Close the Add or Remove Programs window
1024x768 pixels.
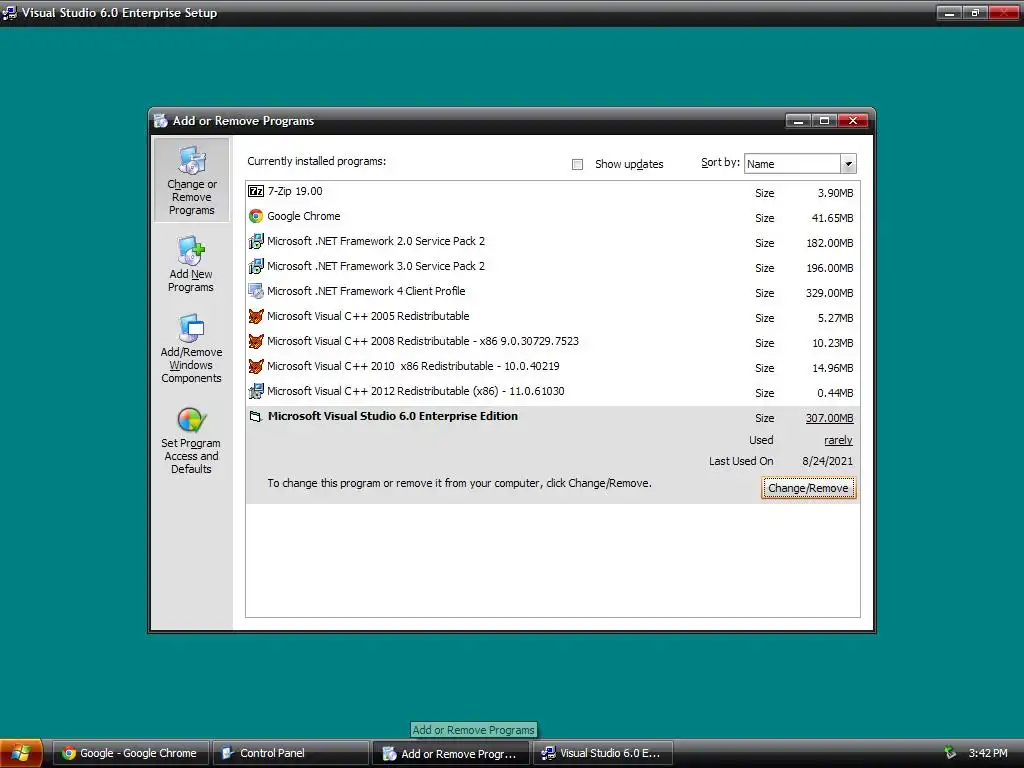[x=853, y=121]
